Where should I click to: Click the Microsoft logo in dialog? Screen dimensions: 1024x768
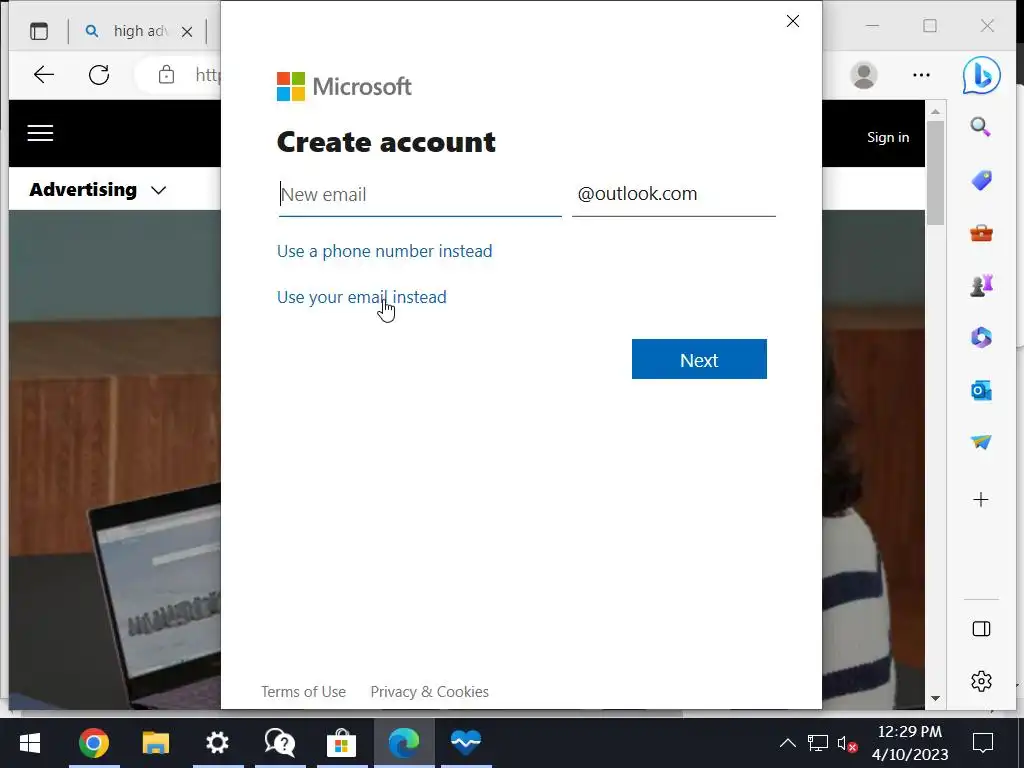click(344, 87)
